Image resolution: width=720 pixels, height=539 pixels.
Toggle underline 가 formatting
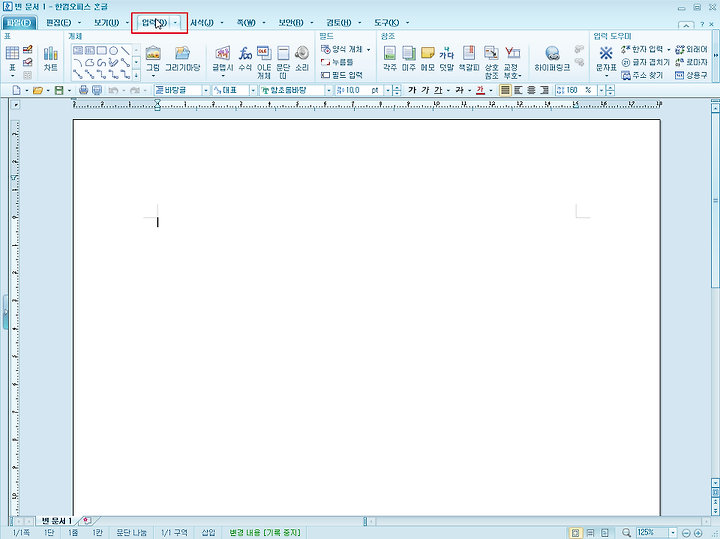(438, 90)
